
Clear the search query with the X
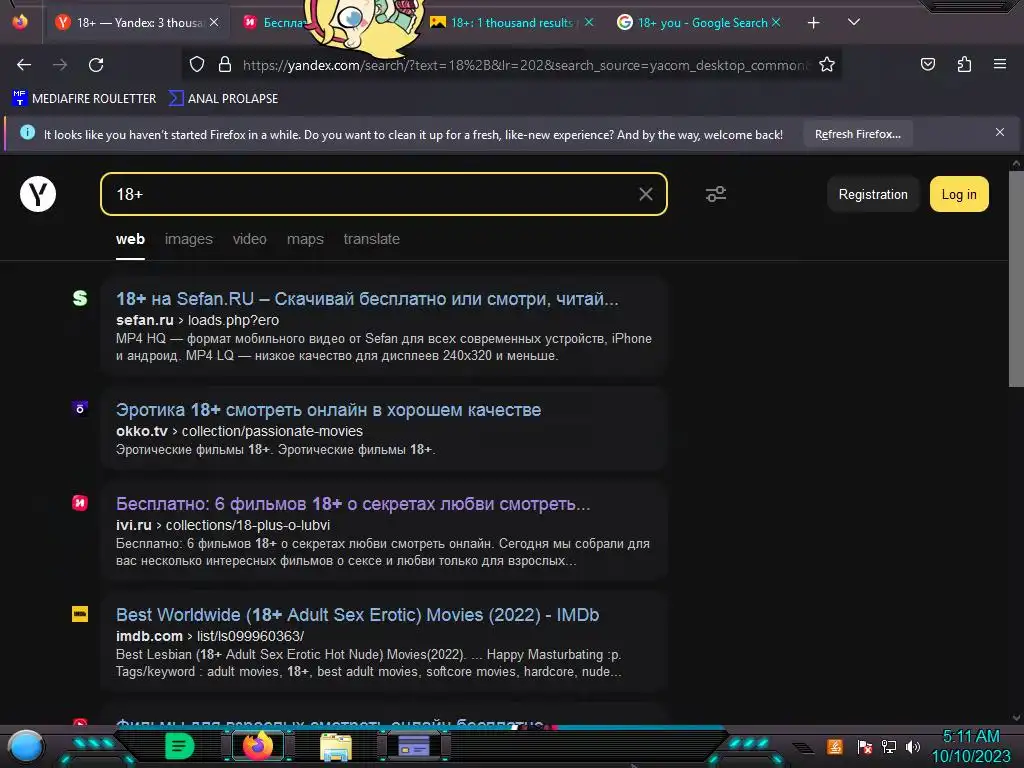click(645, 194)
